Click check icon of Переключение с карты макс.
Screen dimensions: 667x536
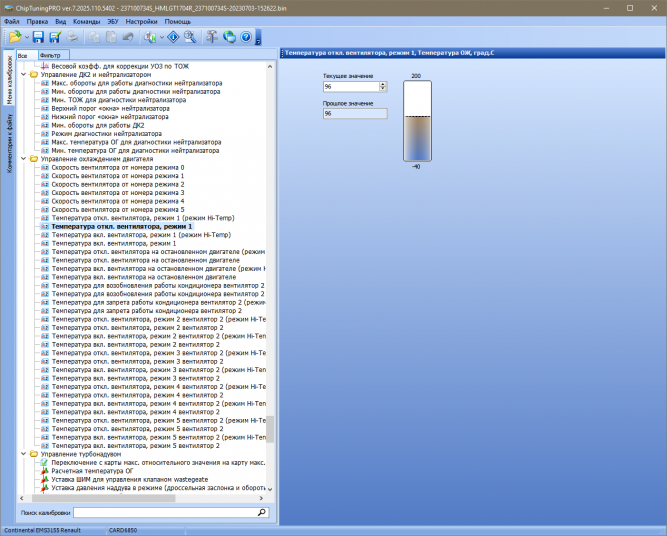[45, 462]
